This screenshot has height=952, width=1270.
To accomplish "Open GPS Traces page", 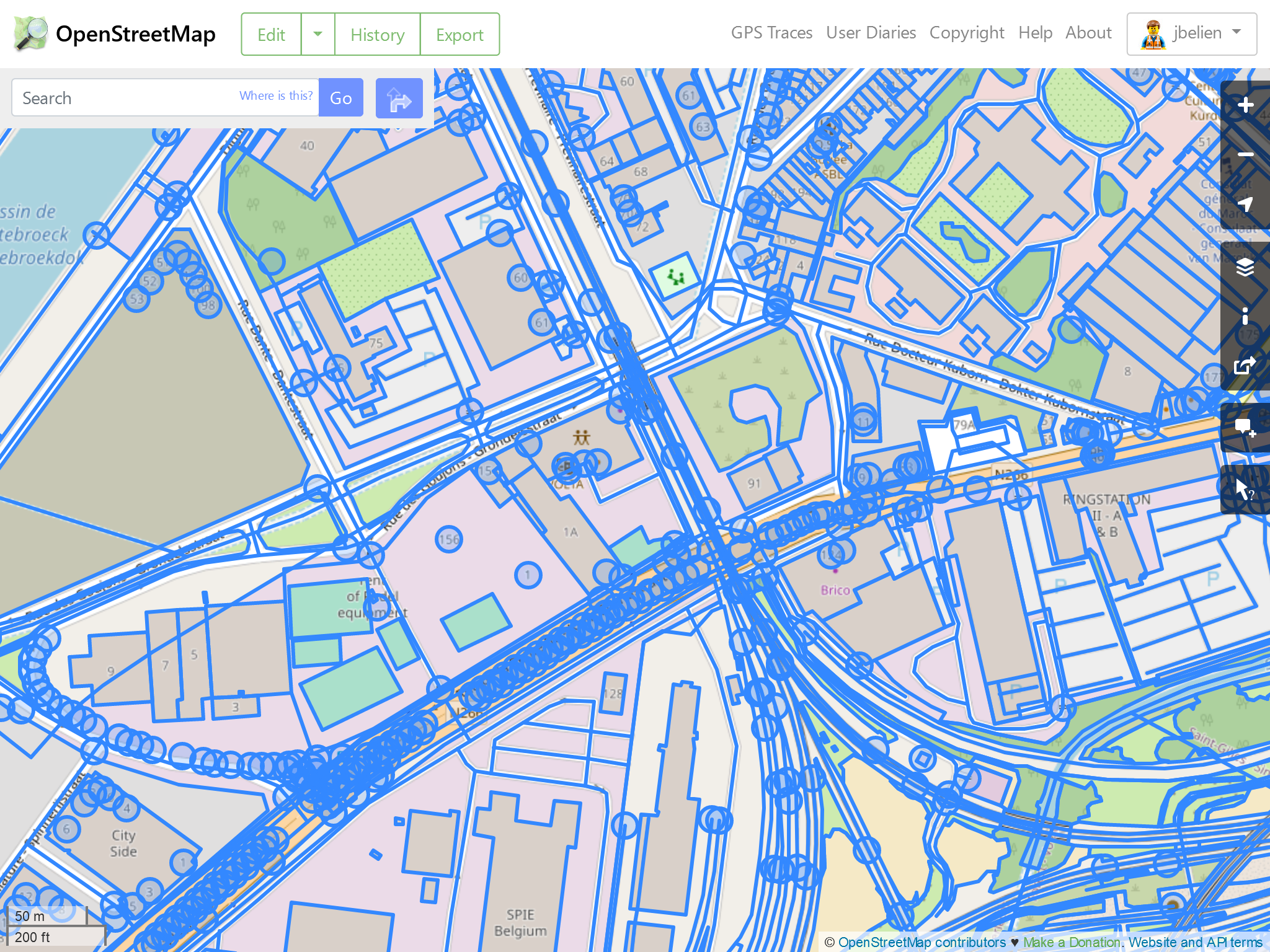I will point(771,33).
